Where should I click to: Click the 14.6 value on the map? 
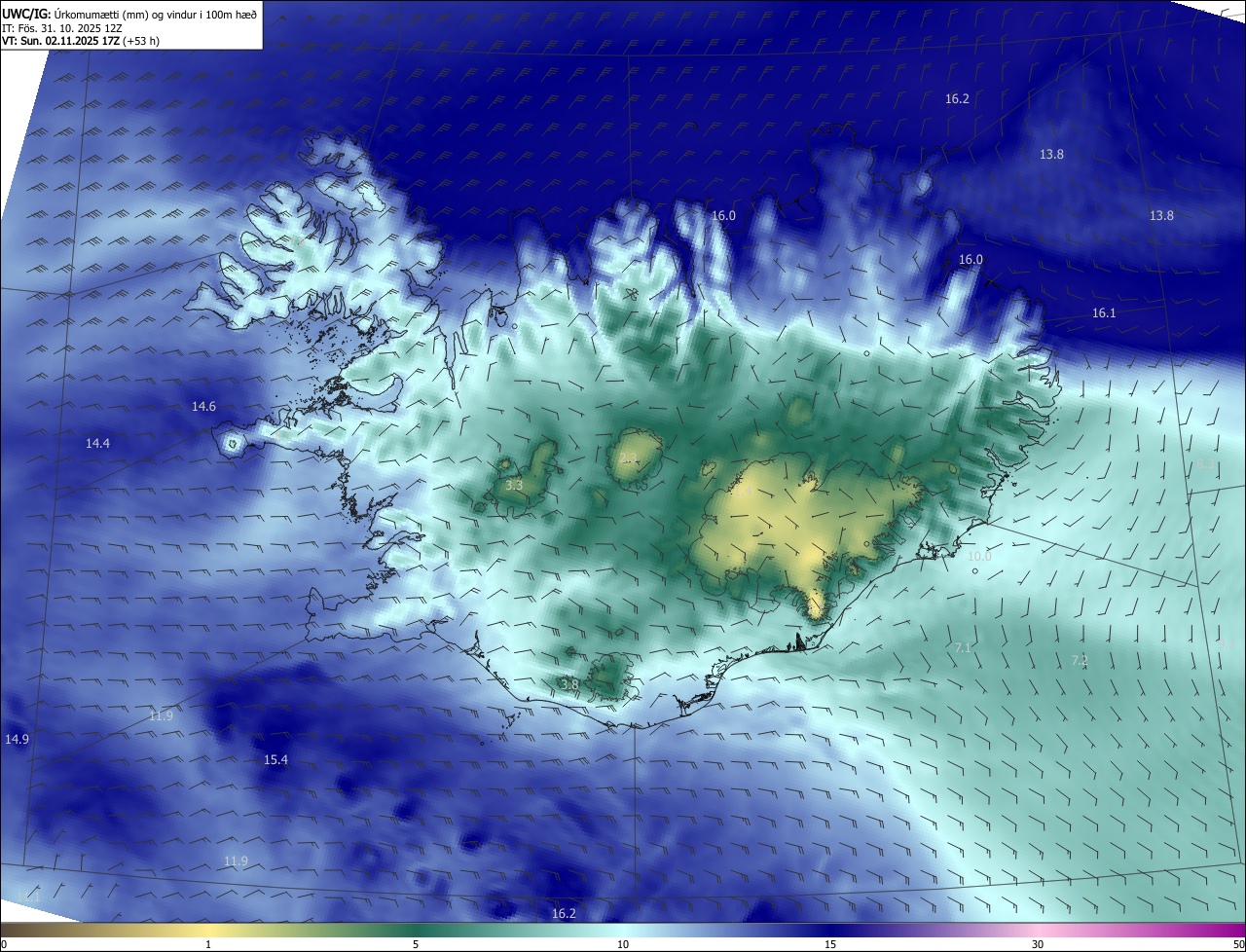pyautogui.click(x=203, y=406)
